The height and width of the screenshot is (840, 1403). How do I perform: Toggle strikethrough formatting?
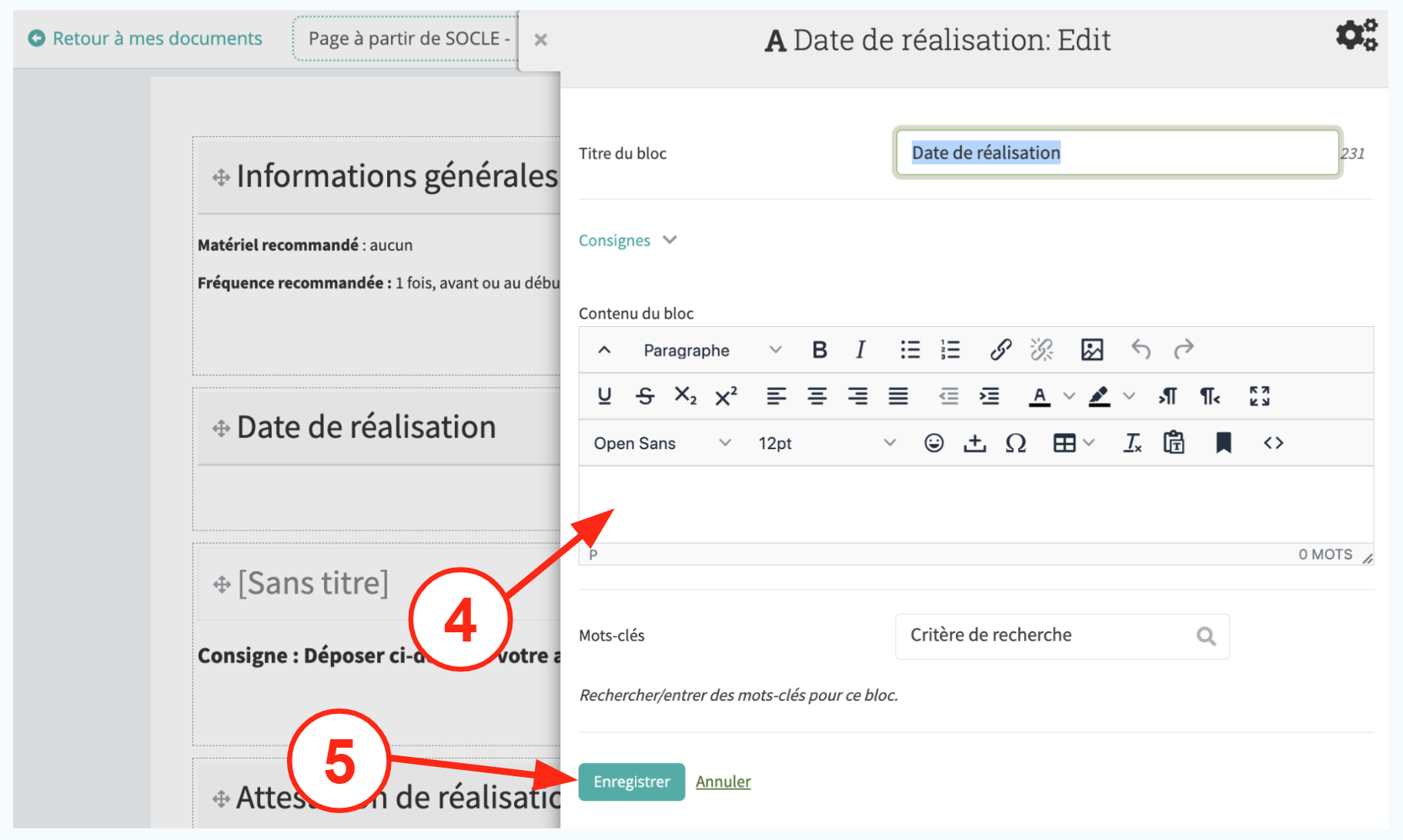tap(645, 396)
